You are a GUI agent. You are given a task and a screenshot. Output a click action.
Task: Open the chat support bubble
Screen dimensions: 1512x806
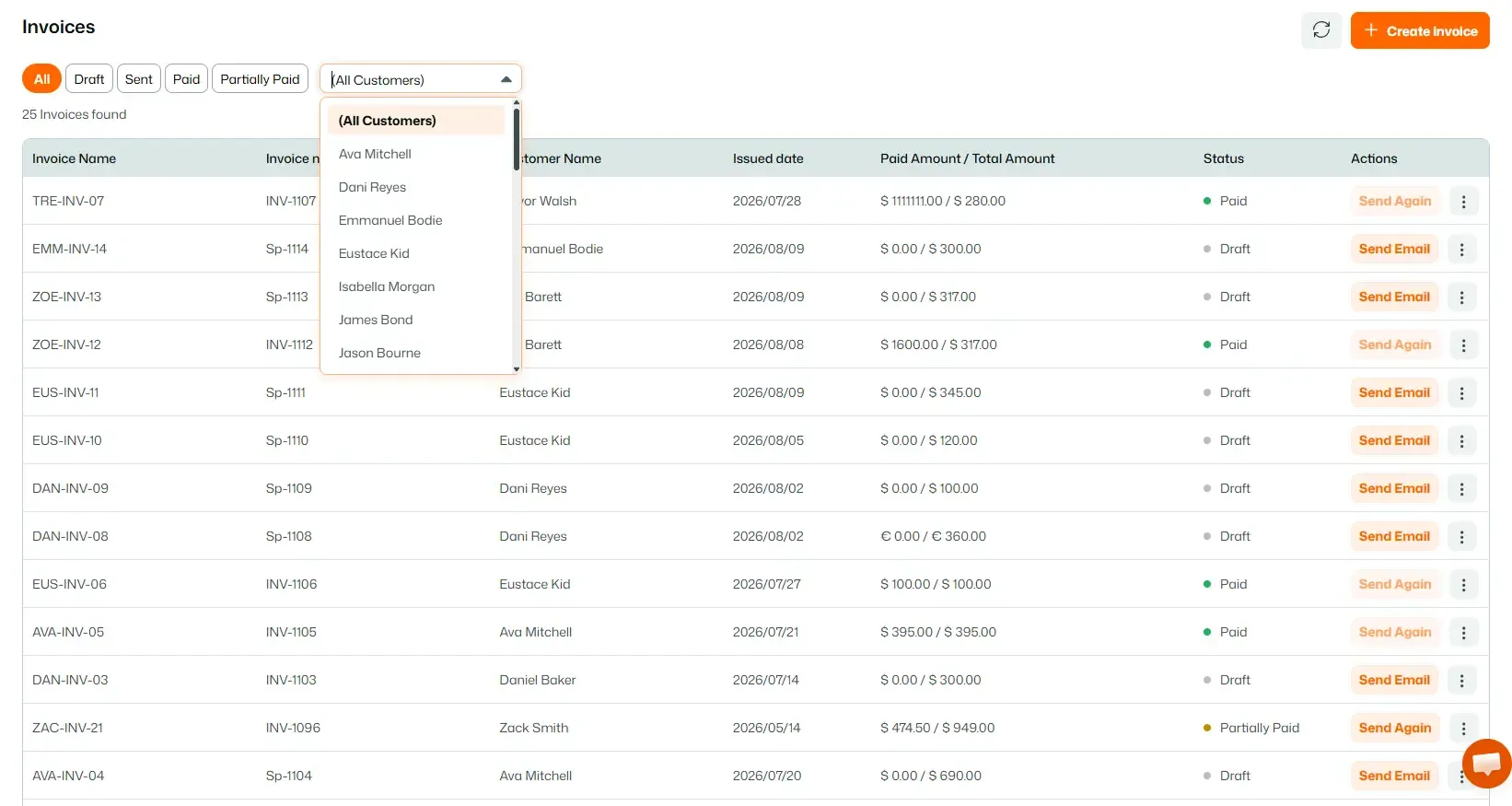(1486, 764)
